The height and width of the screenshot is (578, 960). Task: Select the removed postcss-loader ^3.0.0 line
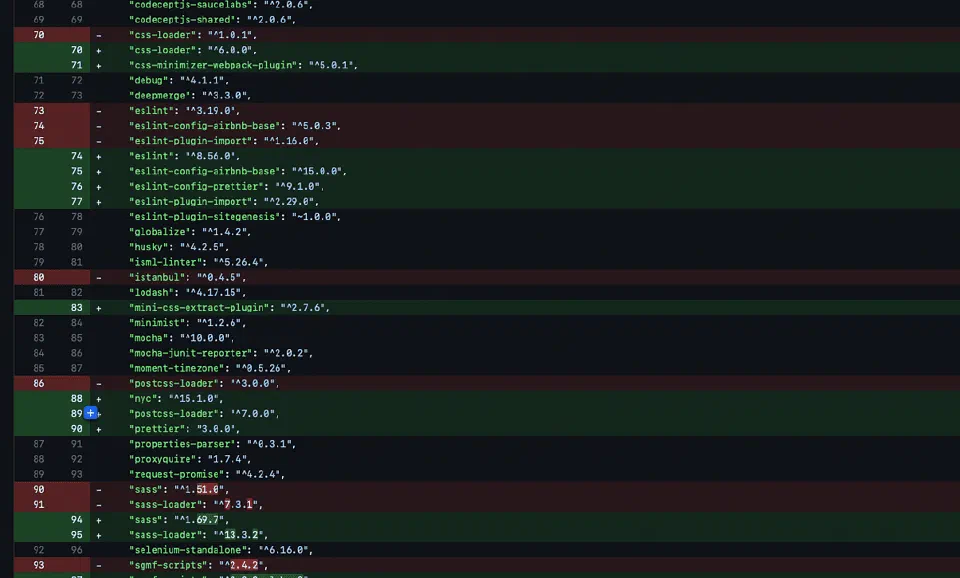[x=487, y=383]
